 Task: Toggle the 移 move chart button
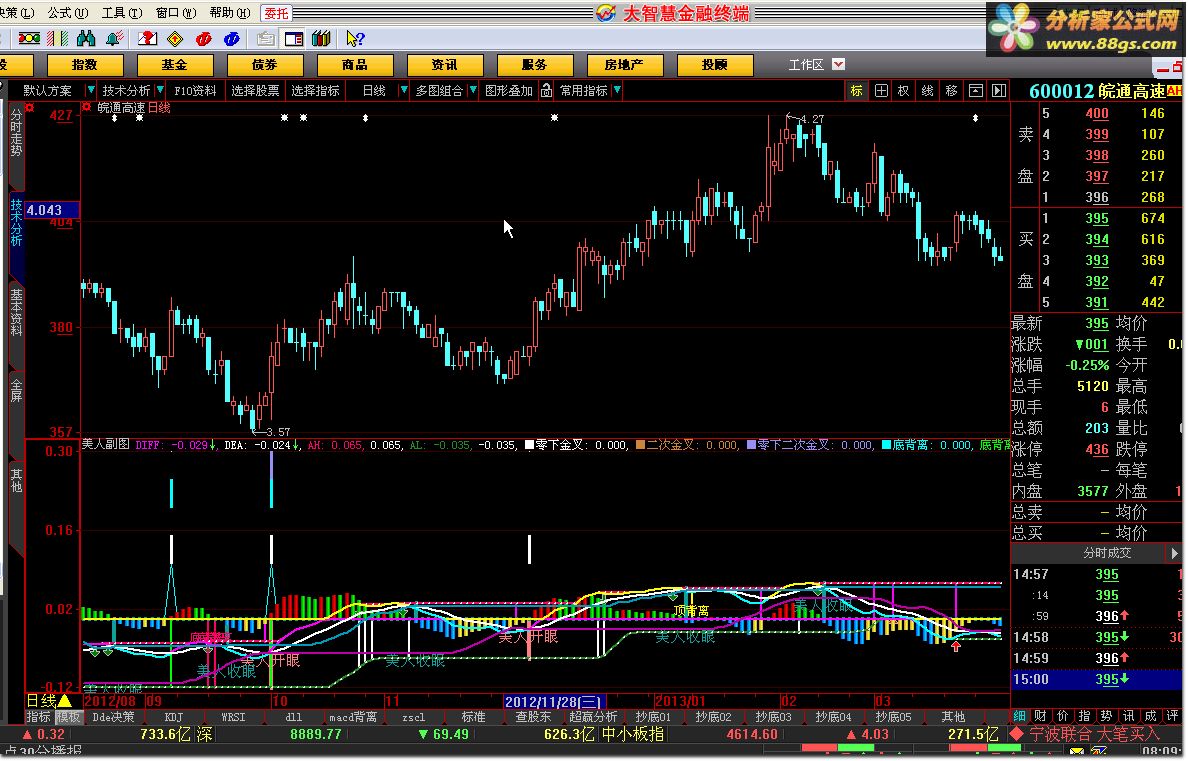(x=952, y=91)
